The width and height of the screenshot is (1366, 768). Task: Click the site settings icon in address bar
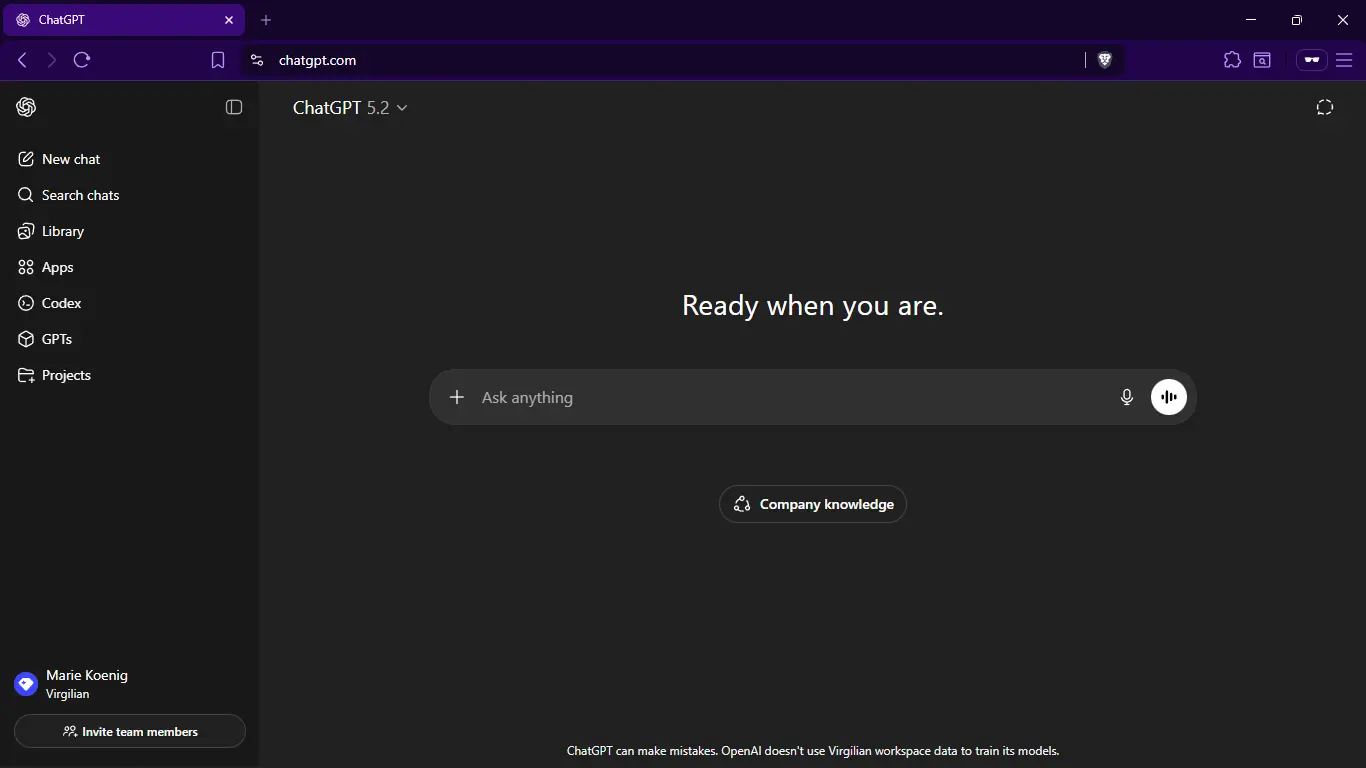257,60
